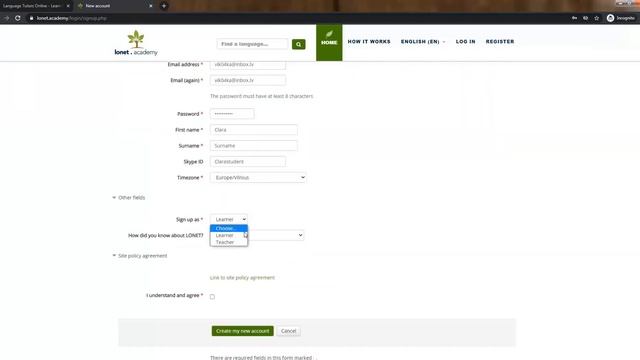Collapse the Other fields section
The height and width of the screenshot is (360, 640).
coord(129,198)
